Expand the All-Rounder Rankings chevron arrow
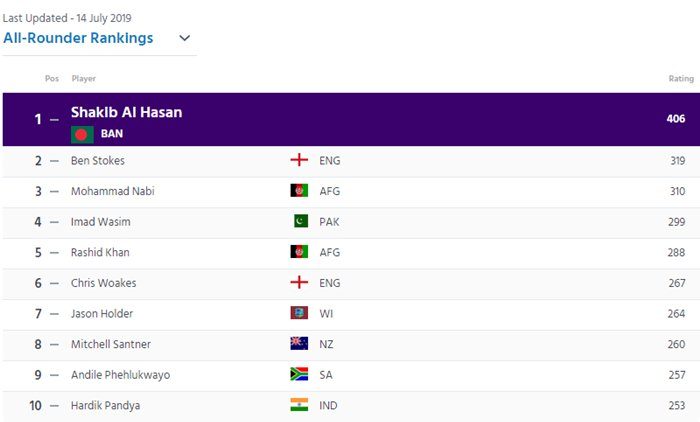This screenshot has width=700, height=422. (184, 38)
